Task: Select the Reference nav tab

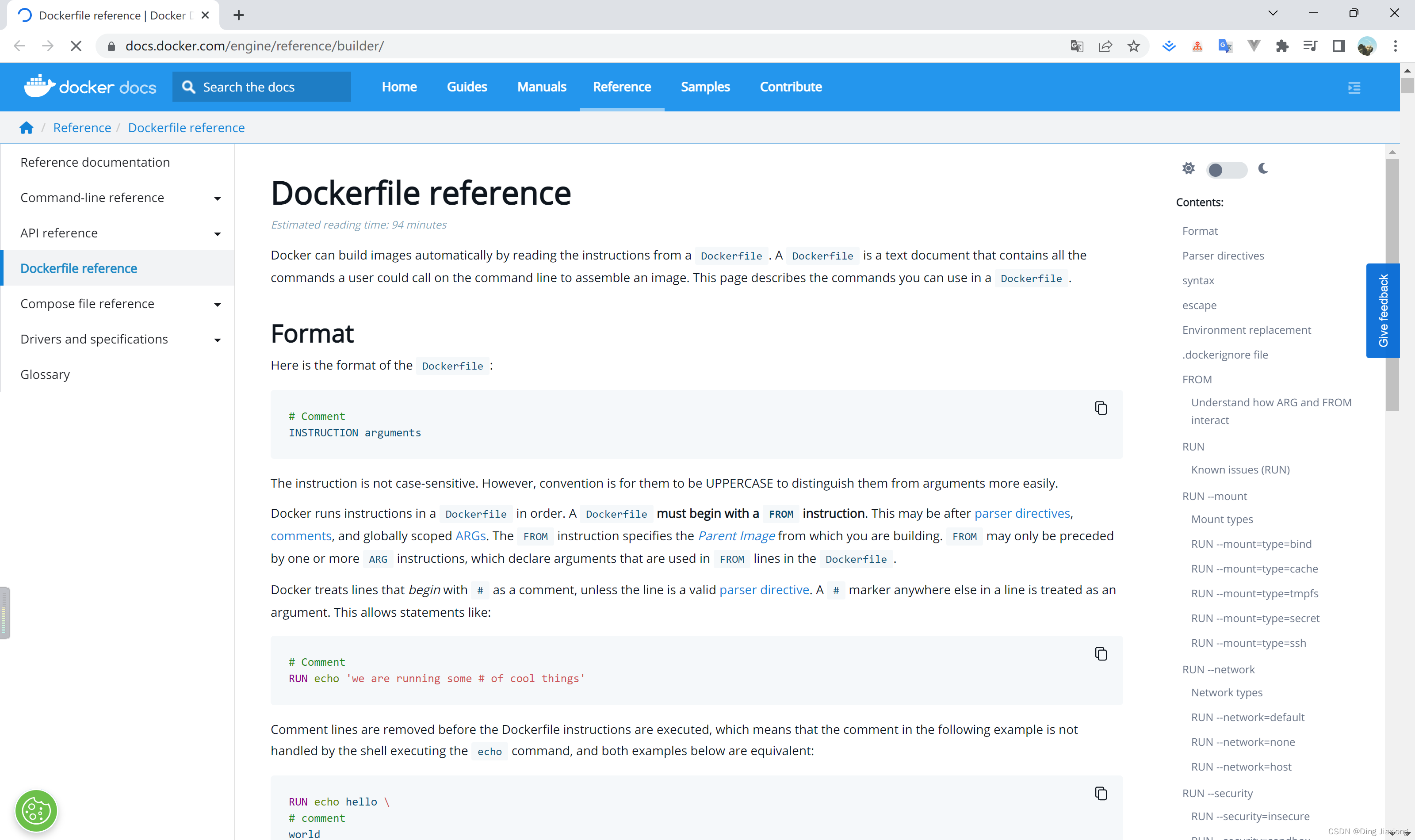Action: (x=622, y=87)
